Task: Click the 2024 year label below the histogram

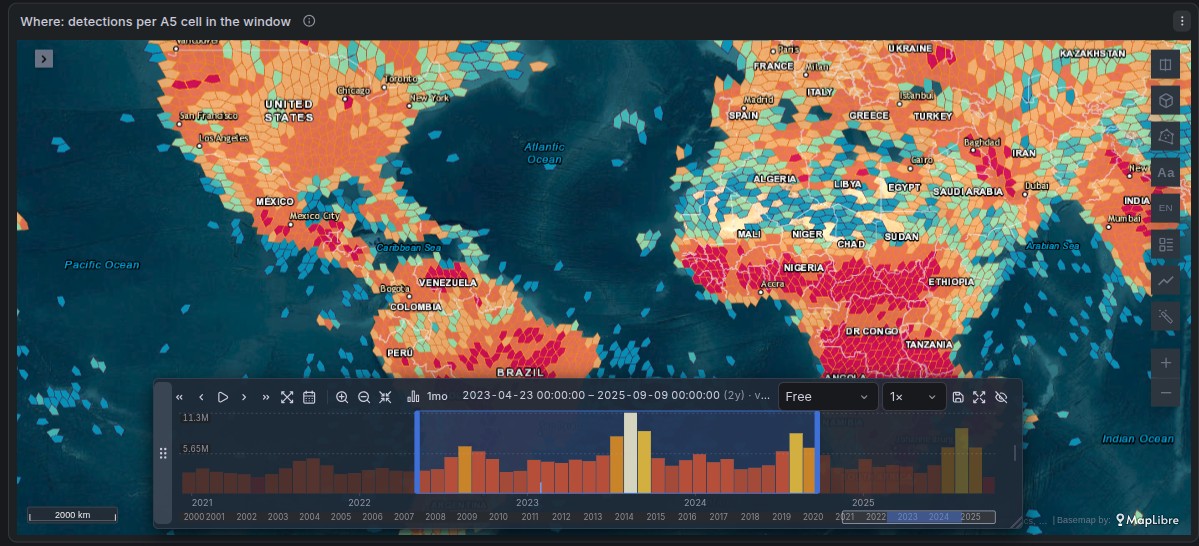Action: coord(695,503)
